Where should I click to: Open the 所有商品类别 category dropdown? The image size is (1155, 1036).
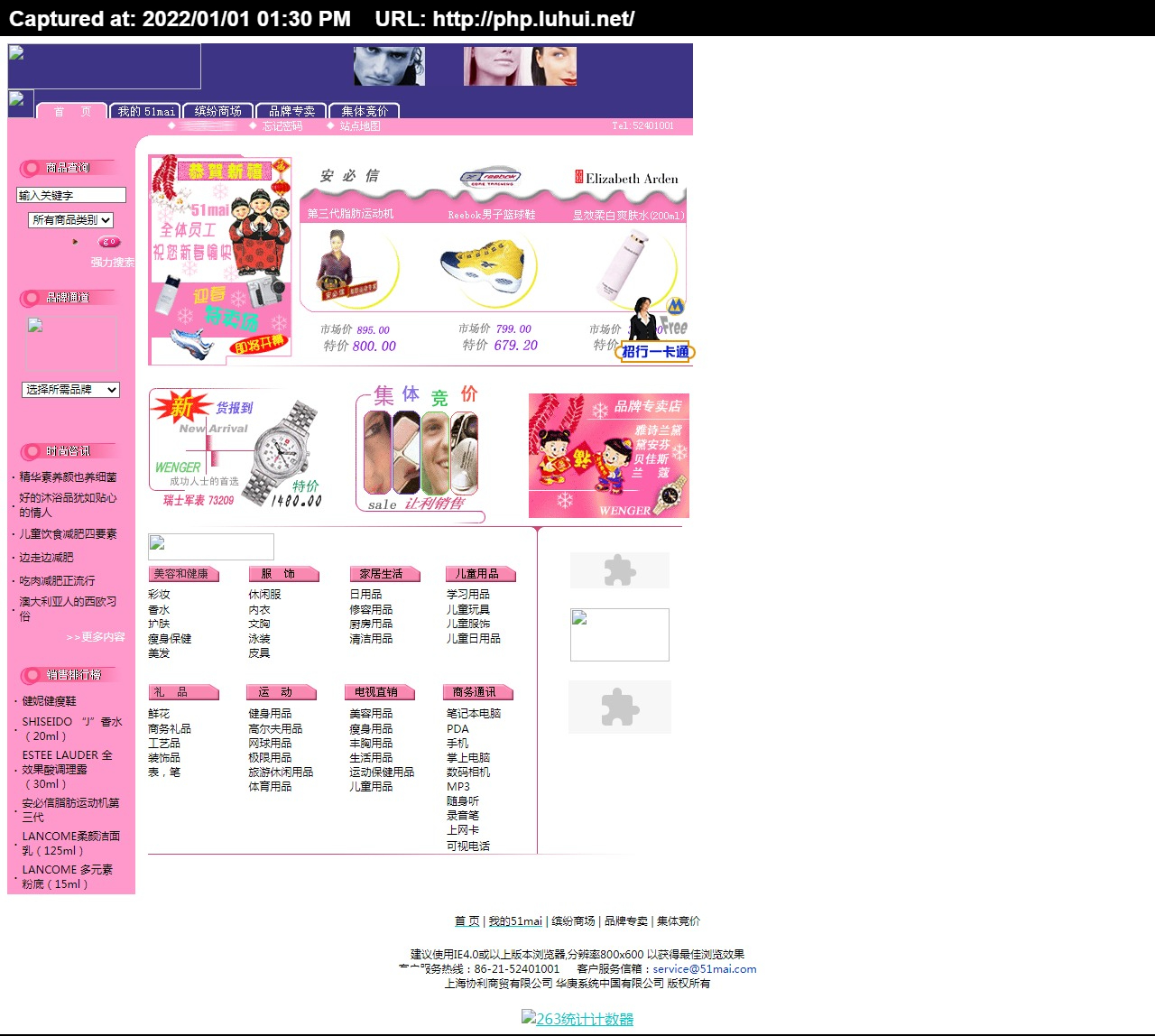point(71,220)
